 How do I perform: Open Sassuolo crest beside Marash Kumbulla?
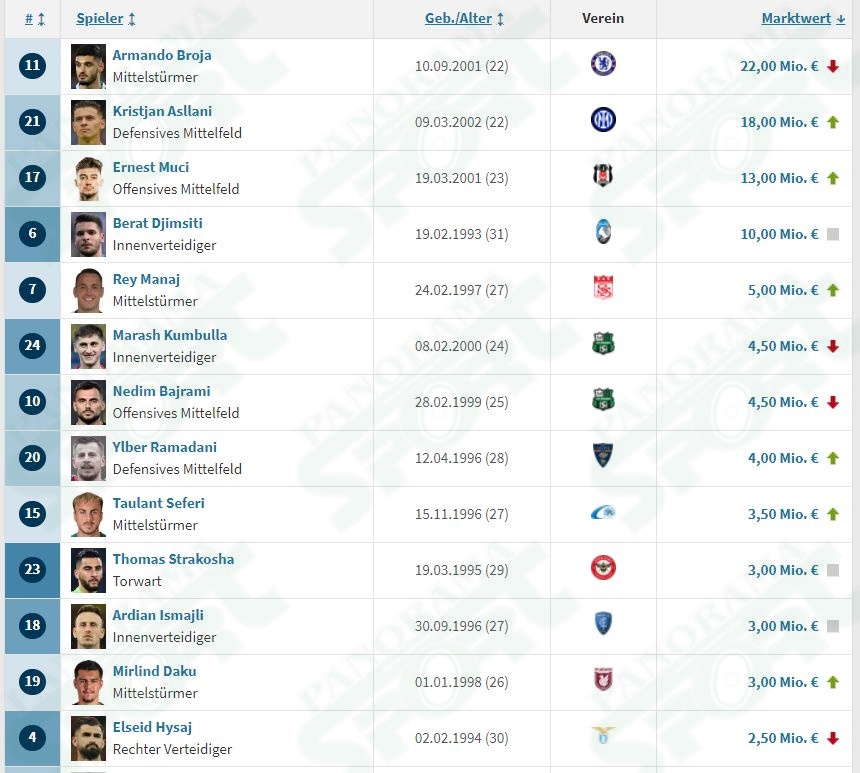click(603, 343)
